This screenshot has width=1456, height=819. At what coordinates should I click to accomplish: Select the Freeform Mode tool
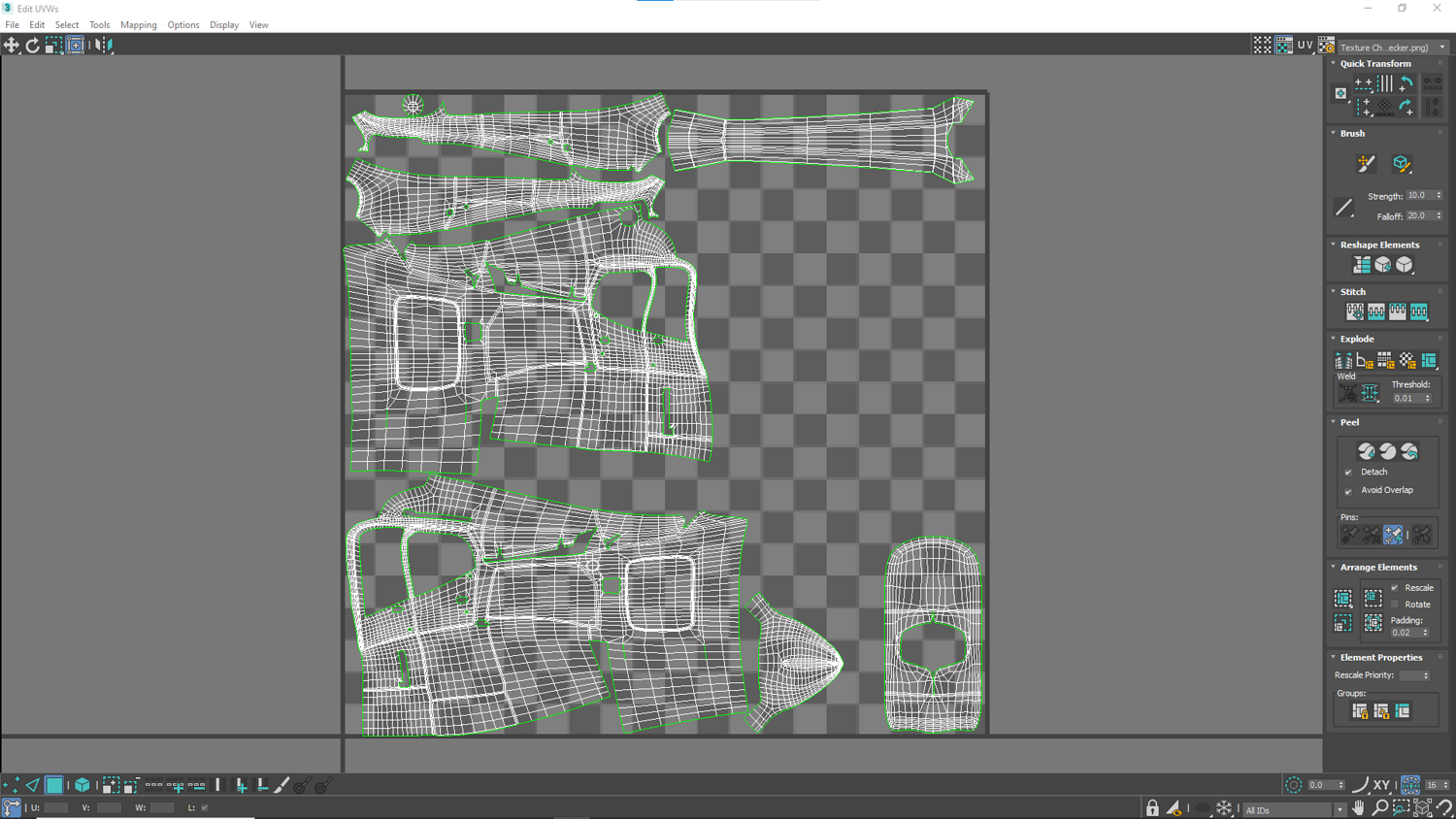point(75,45)
